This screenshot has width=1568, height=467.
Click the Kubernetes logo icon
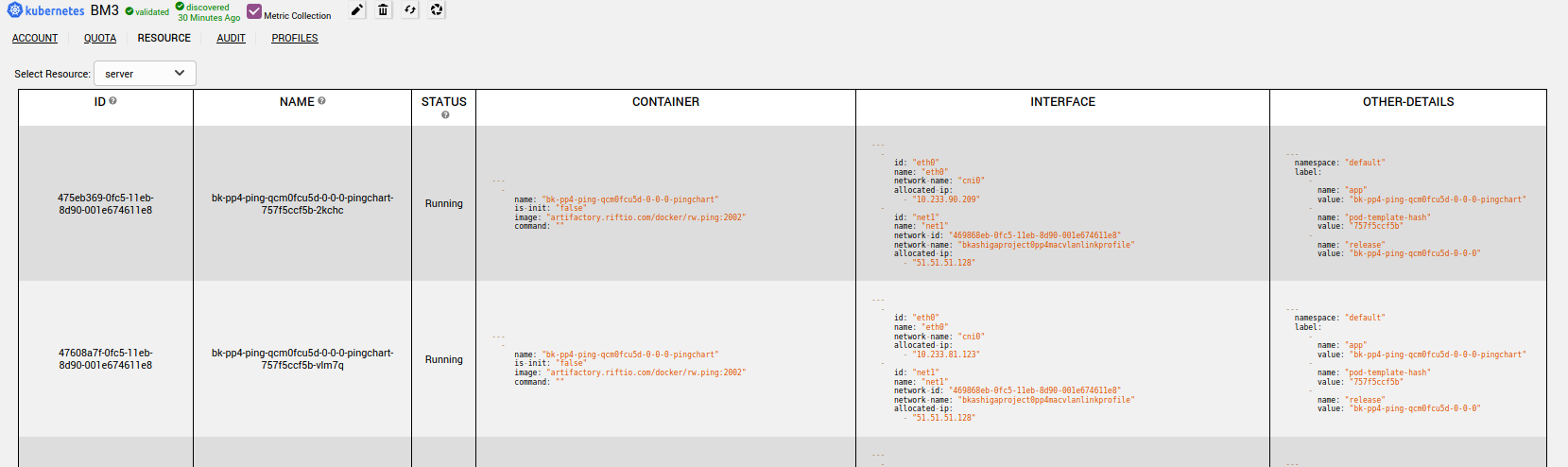click(x=15, y=10)
